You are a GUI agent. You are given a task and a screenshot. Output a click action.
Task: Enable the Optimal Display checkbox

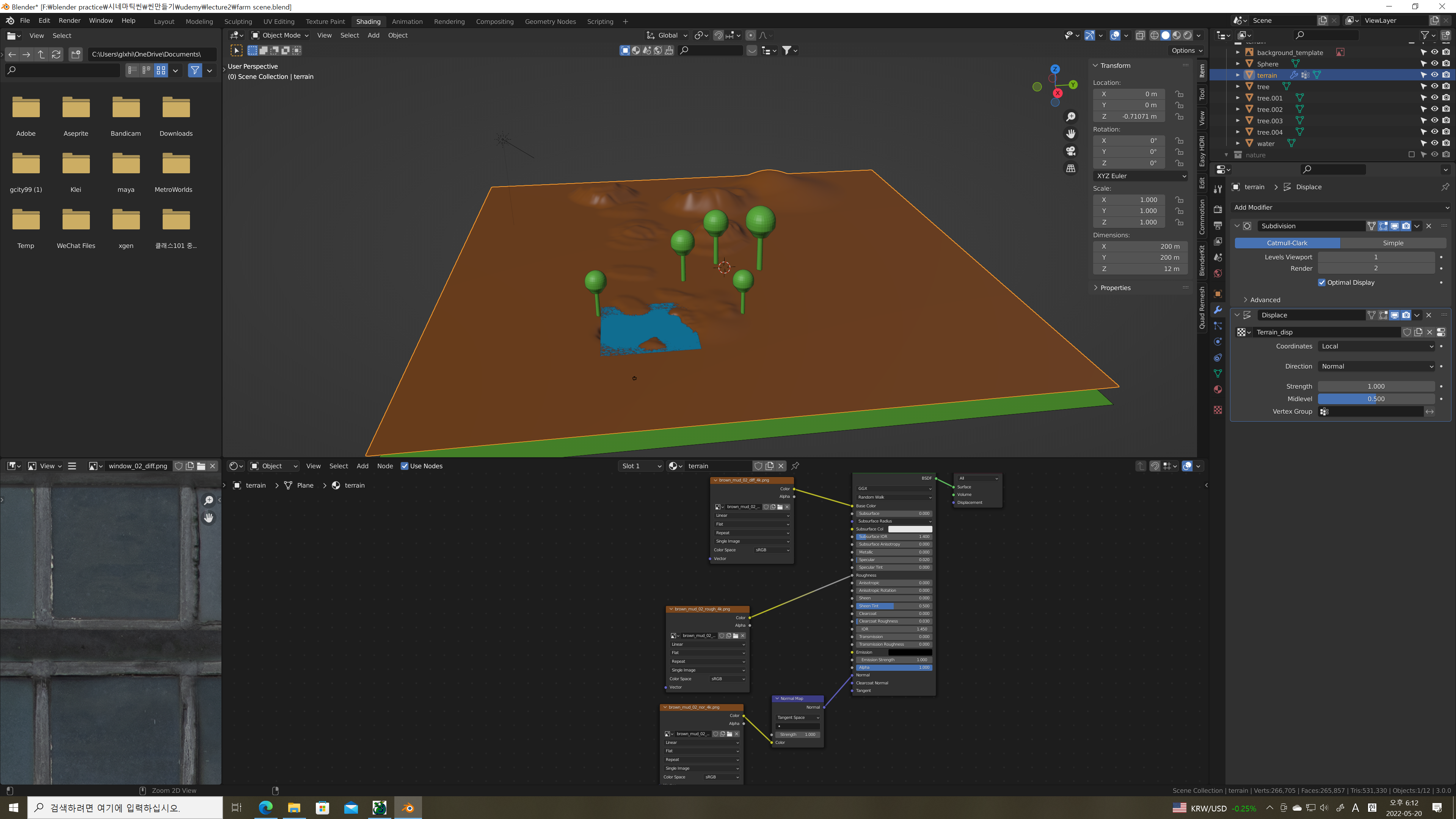1321,282
